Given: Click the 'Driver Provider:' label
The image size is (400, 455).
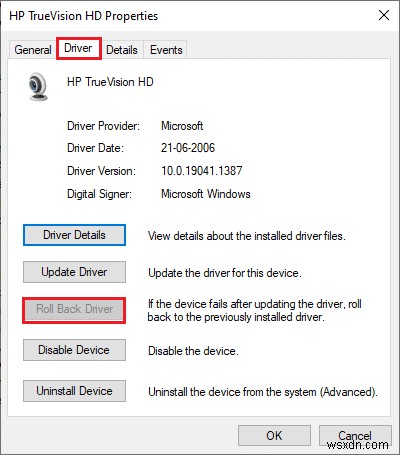Looking at the screenshot, I should (104, 126).
